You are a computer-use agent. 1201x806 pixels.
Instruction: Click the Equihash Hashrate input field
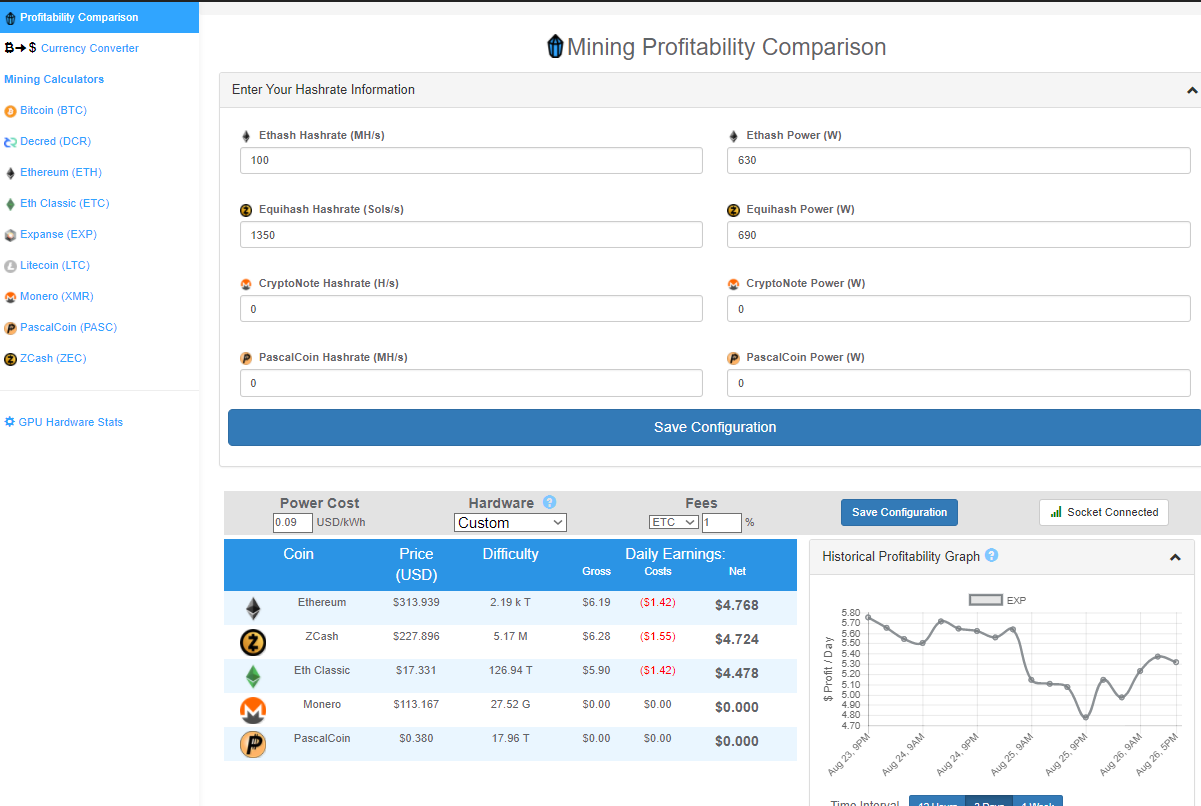(471, 234)
